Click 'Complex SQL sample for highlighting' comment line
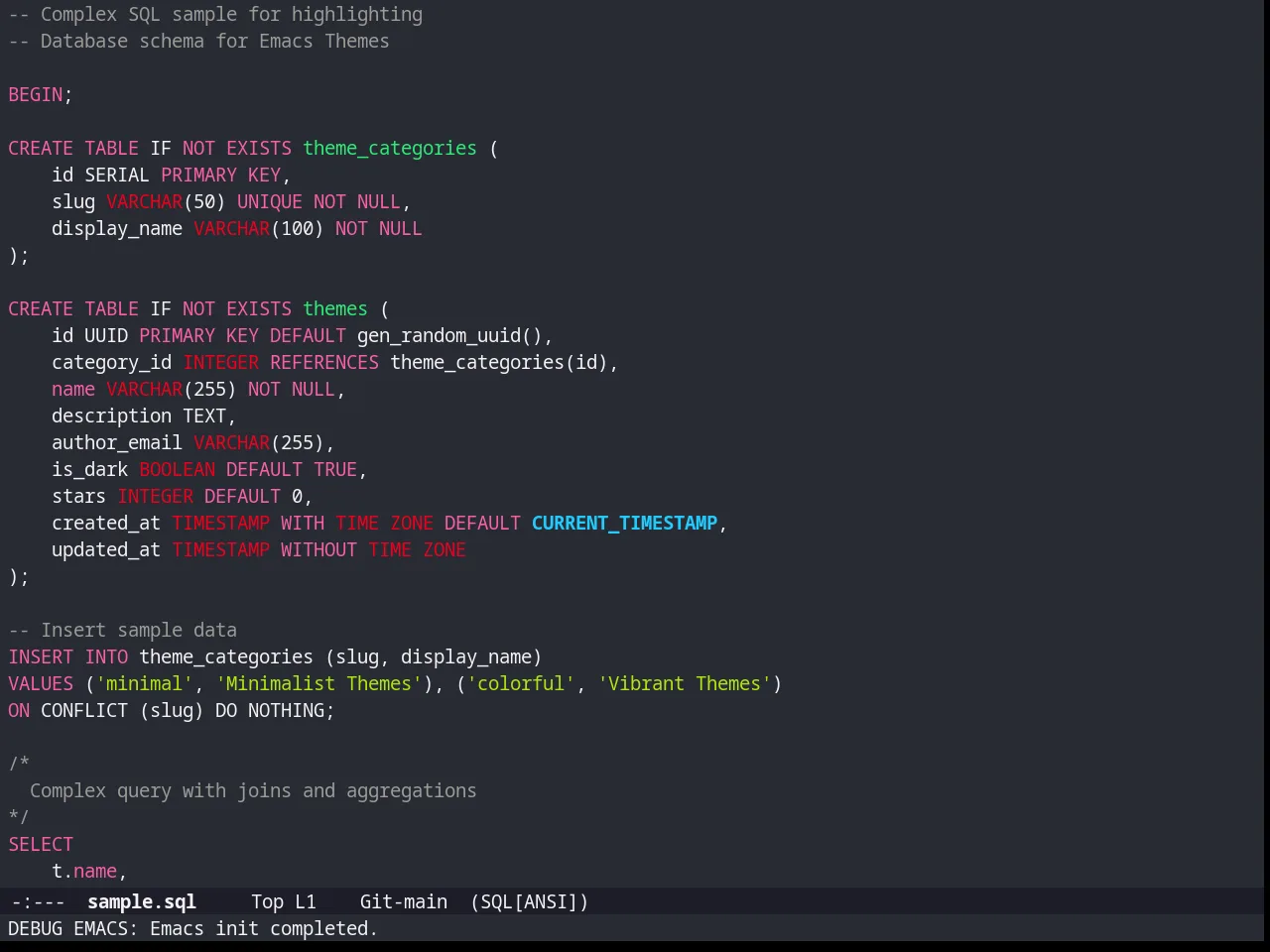 pyautogui.click(x=215, y=14)
